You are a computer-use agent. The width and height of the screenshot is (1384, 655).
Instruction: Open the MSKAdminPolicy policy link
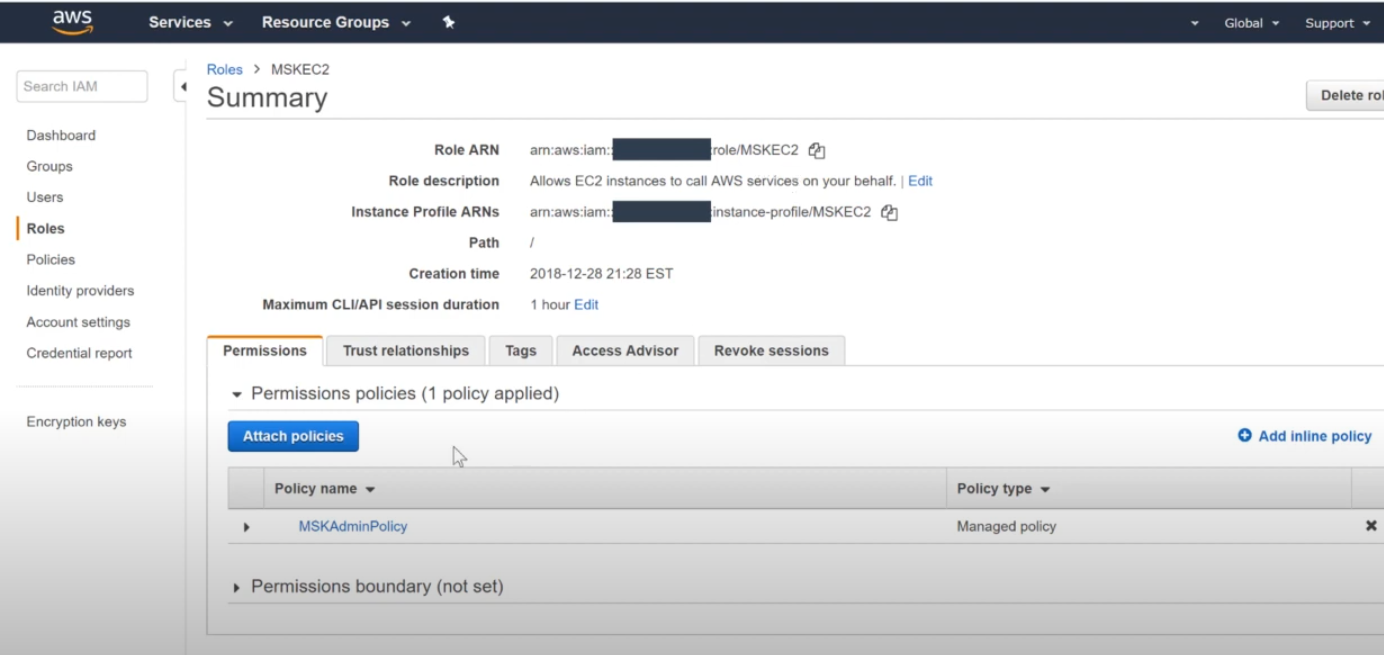353,526
